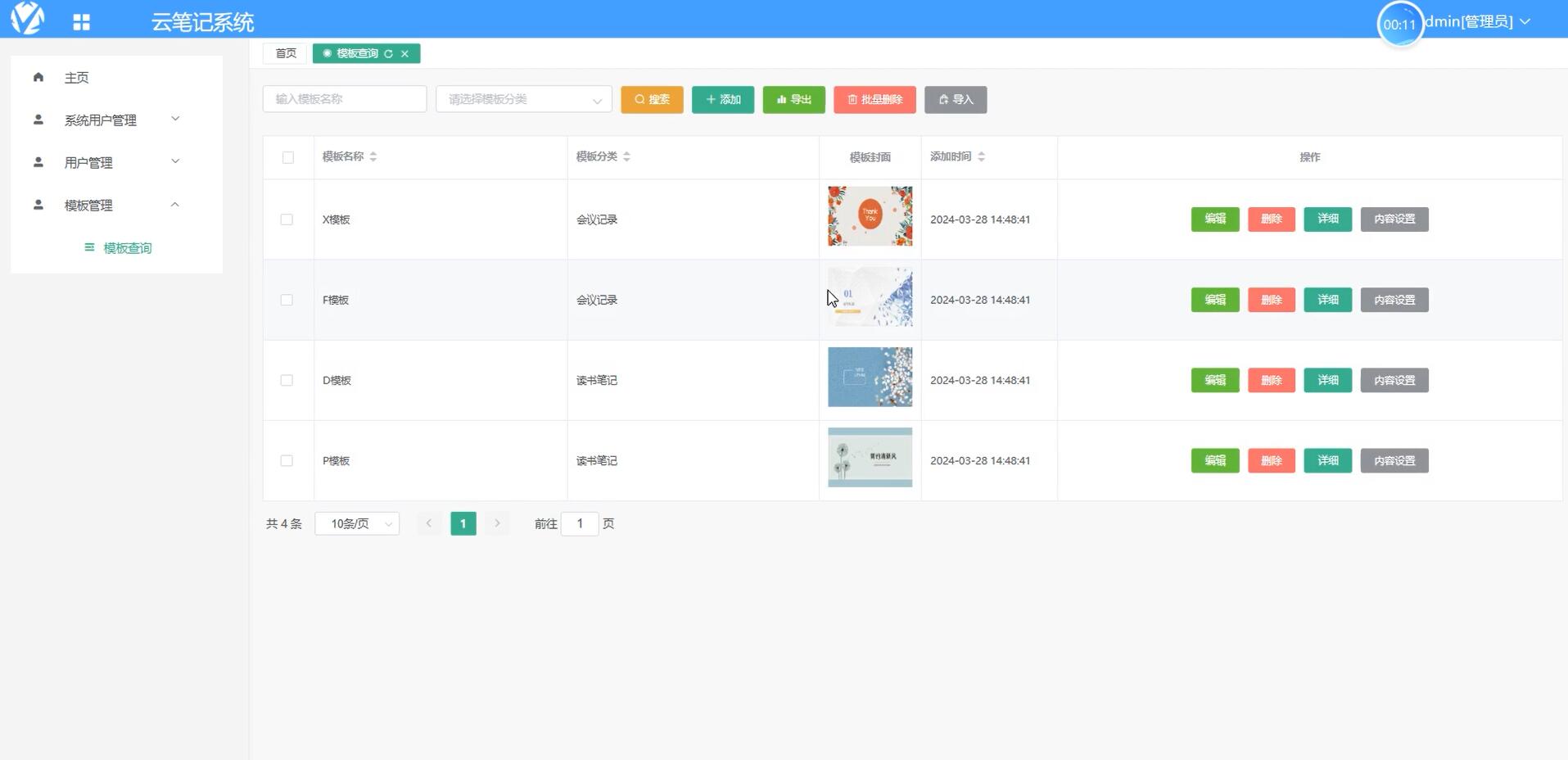Edit the F模板 row
This screenshot has height=760, width=1568.
coord(1215,300)
